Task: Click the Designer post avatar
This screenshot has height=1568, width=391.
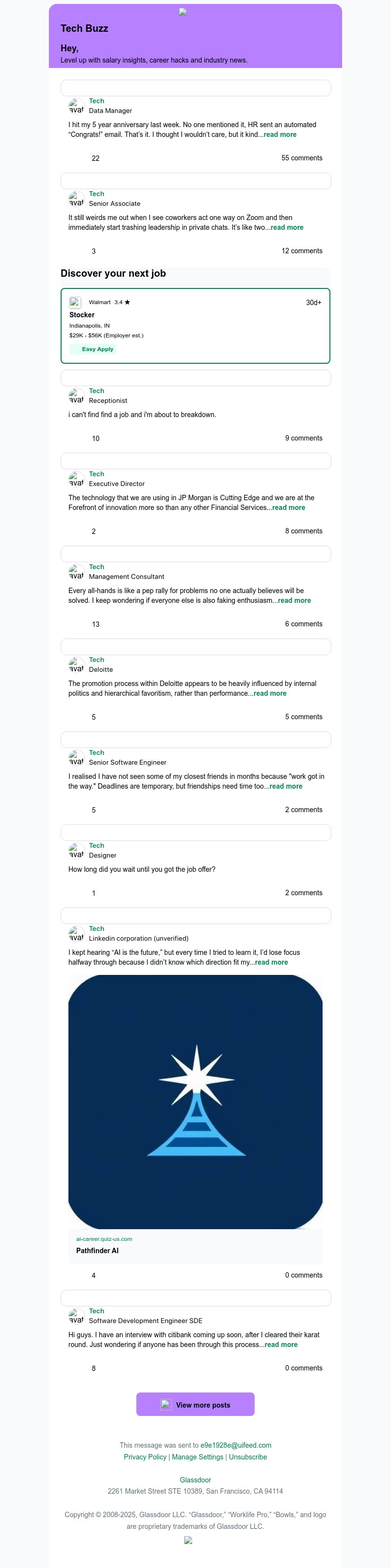Action: [76, 850]
